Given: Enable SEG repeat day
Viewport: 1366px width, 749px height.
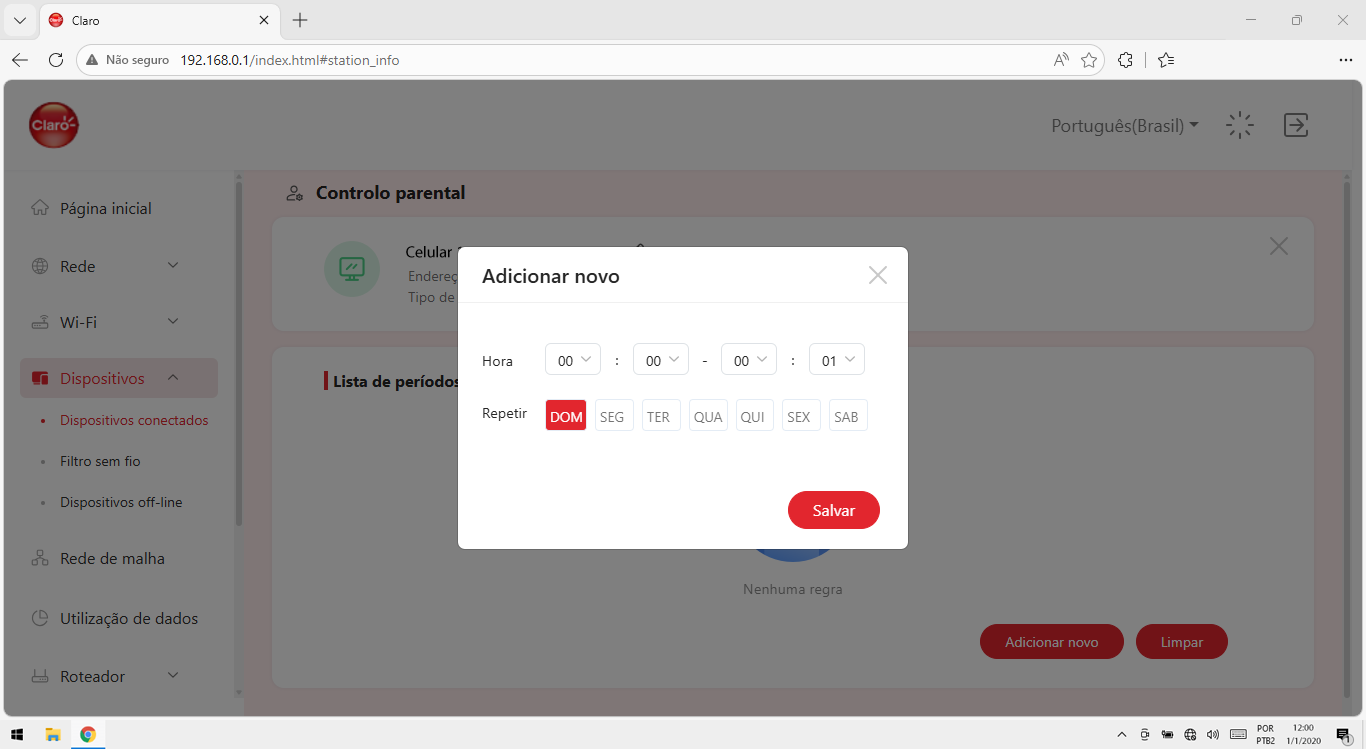Looking at the screenshot, I should click(612, 416).
